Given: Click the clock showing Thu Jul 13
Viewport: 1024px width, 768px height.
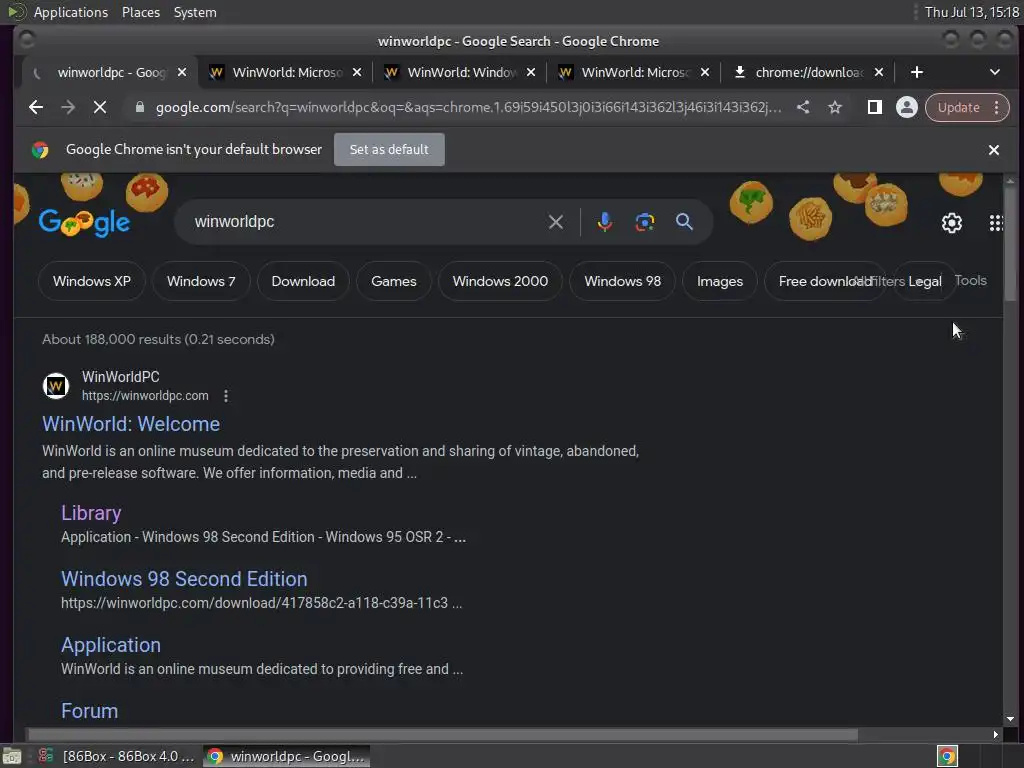Looking at the screenshot, I should [971, 12].
